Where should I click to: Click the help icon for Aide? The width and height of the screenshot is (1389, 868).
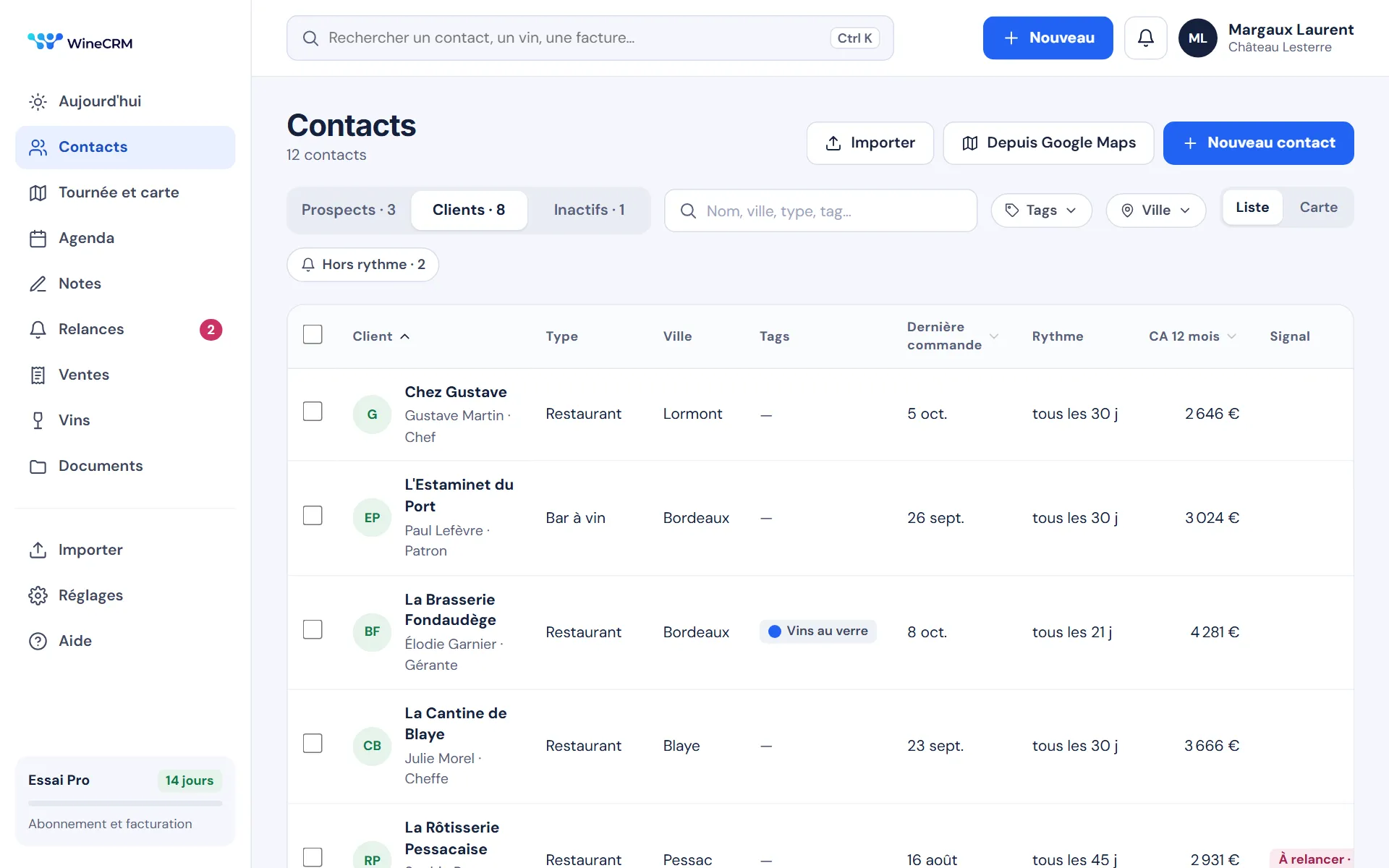coord(38,642)
